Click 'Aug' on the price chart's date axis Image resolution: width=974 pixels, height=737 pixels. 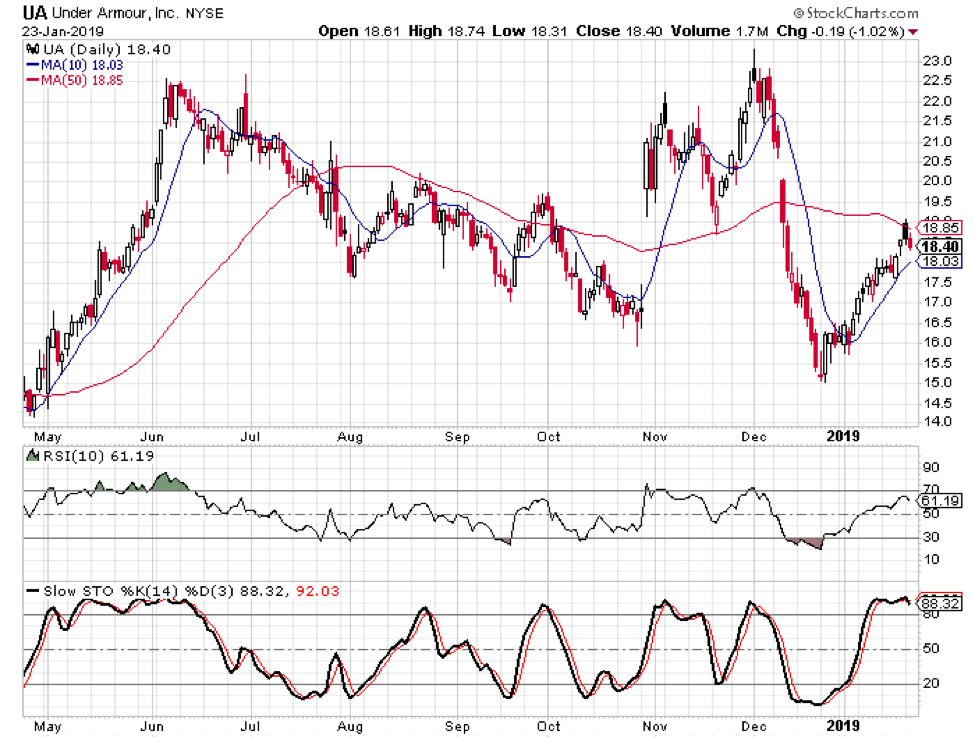pyautogui.click(x=350, y=437)
